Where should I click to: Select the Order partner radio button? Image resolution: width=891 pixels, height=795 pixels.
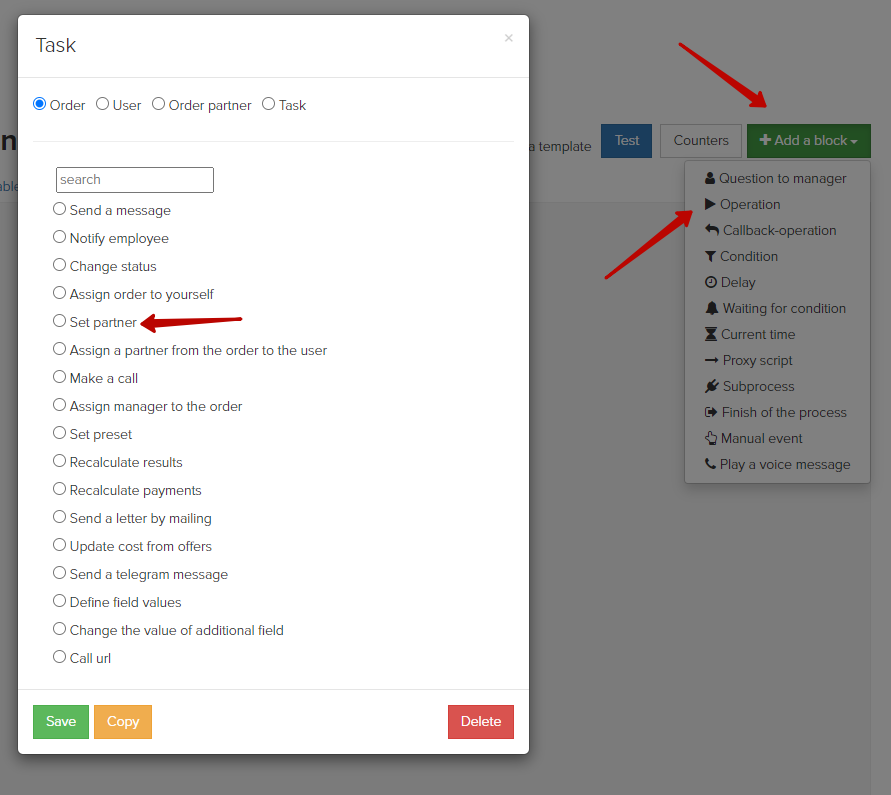tap(159, 104)
